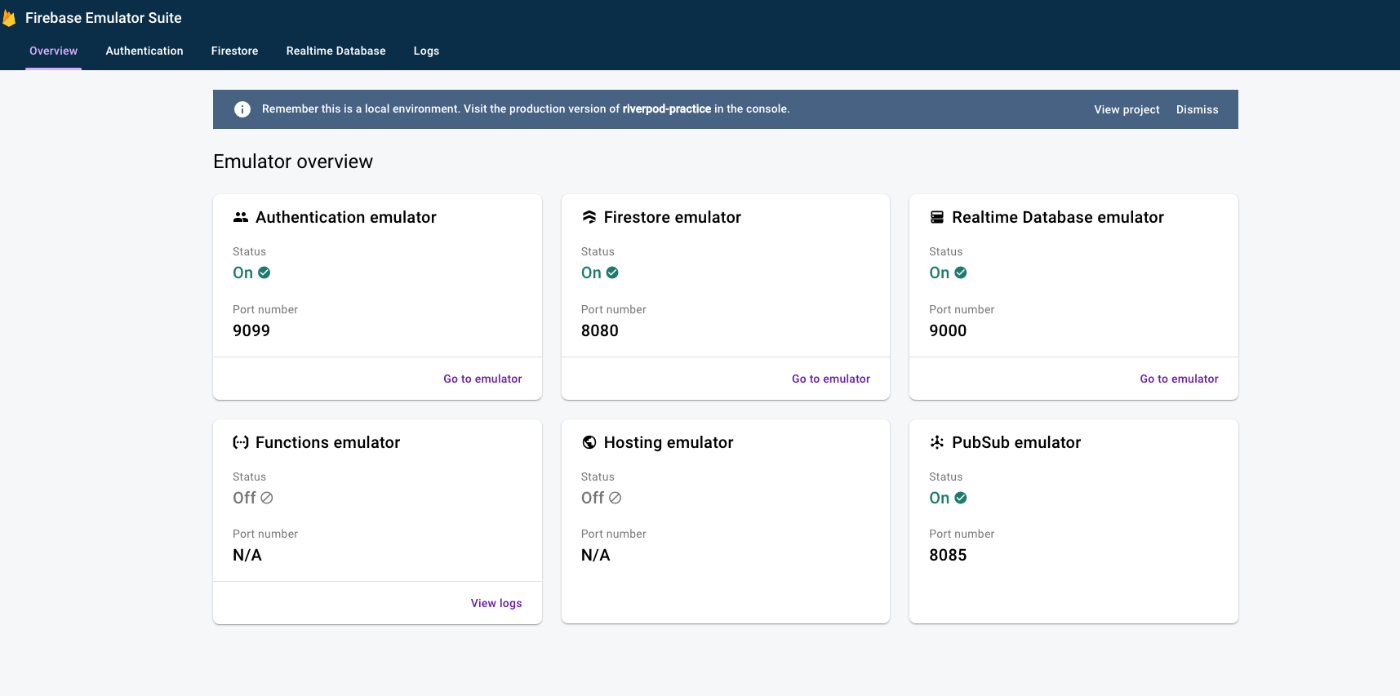
Task: Go to the Authentication emulator
Action: click(483, 379)
